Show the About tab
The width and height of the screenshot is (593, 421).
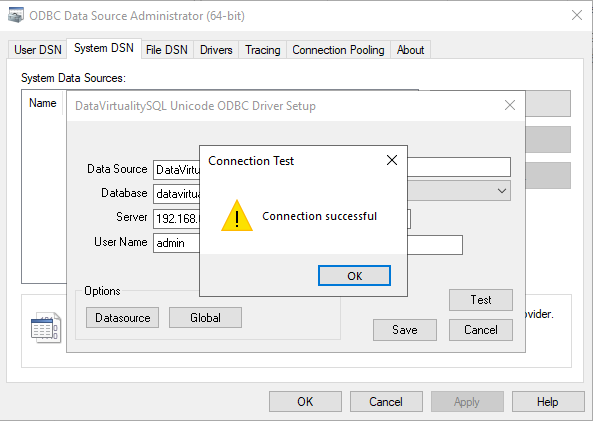click(x=410, y=50)
